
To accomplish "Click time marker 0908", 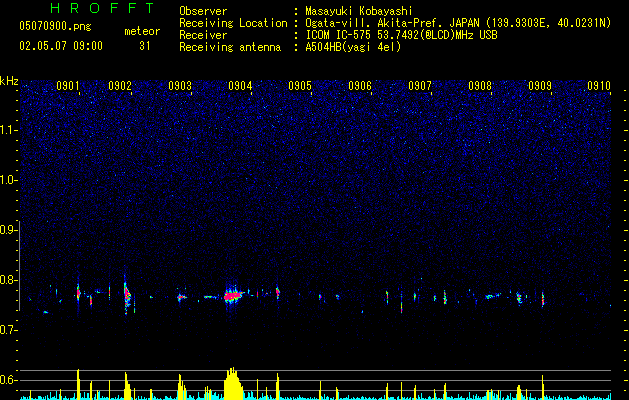I will pos(480,86).
